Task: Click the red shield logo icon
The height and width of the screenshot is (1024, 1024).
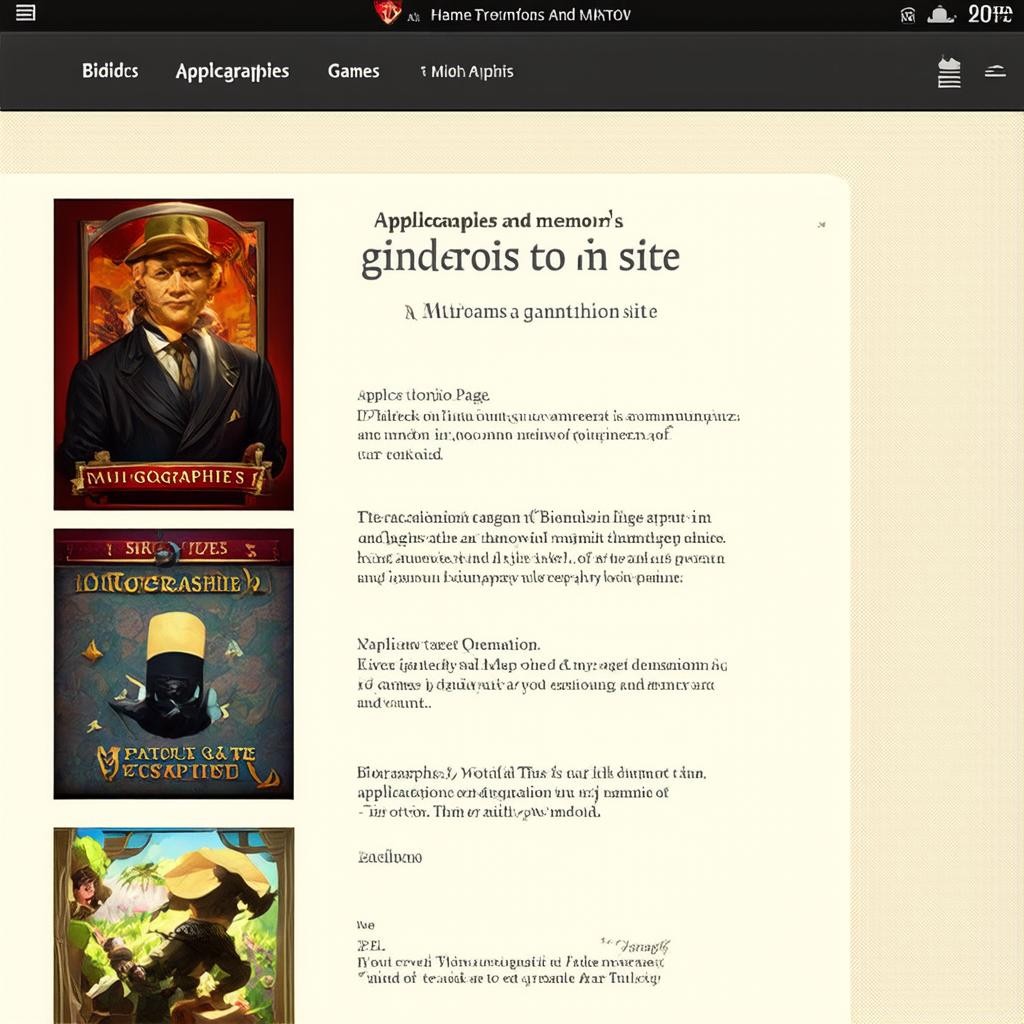Action: tap(387, 13)
